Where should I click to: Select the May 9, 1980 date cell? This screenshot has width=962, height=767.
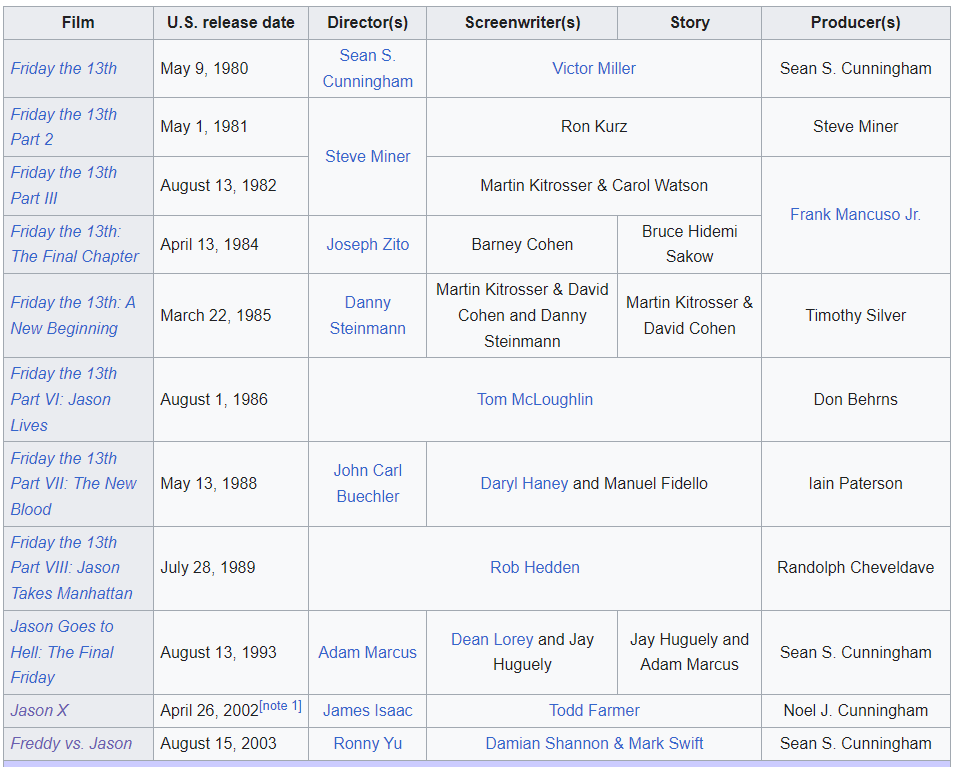click(231, 69)
